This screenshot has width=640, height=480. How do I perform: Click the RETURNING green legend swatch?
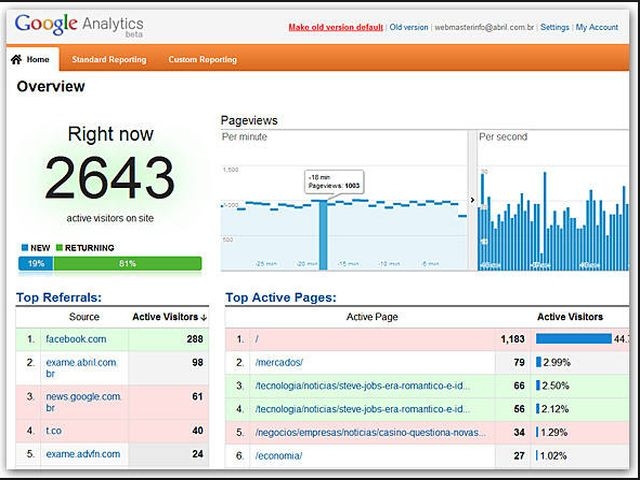click(x=59, y=248)
